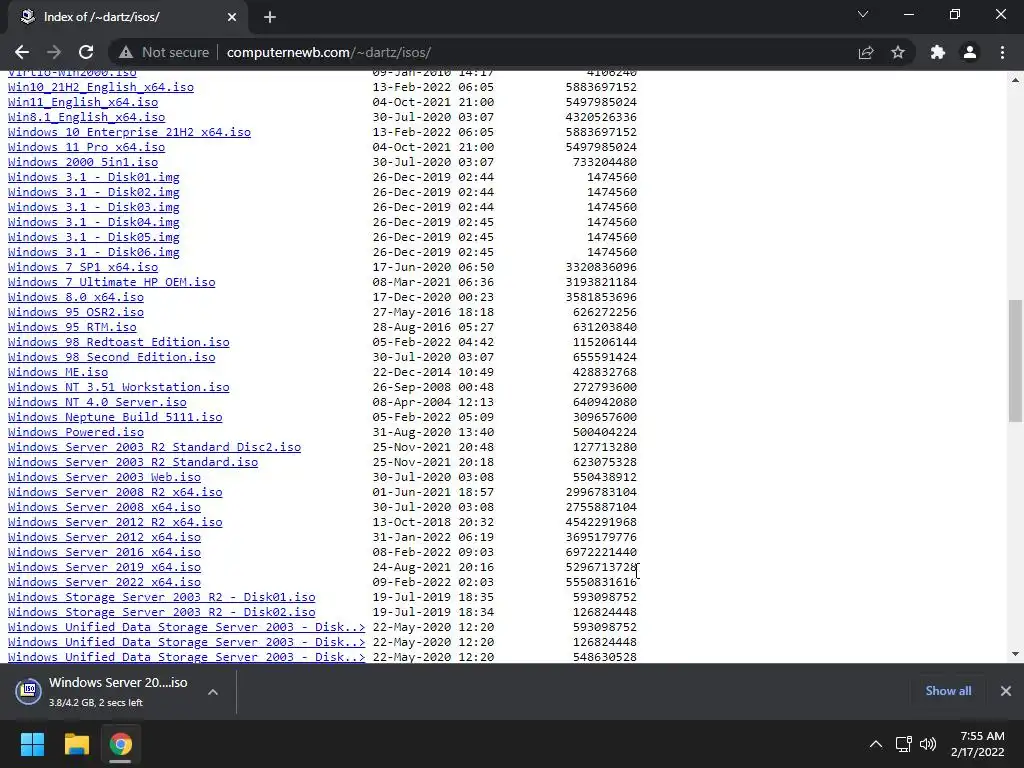Click Windows Powered.iso link
This screenshot has width=1024, height=768.
[x=76, y=432]
